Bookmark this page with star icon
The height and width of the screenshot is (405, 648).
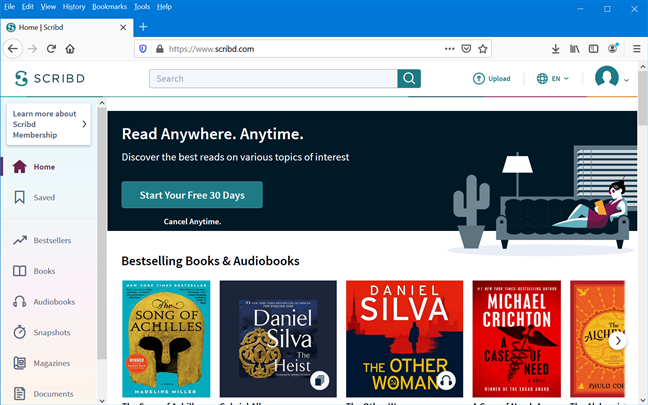pos(483,49)
